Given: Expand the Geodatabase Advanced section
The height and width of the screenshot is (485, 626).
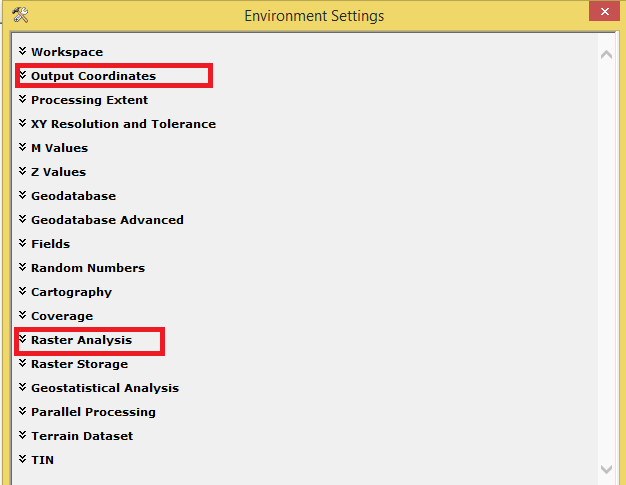Looking at the screenshot, I should 107,220.
